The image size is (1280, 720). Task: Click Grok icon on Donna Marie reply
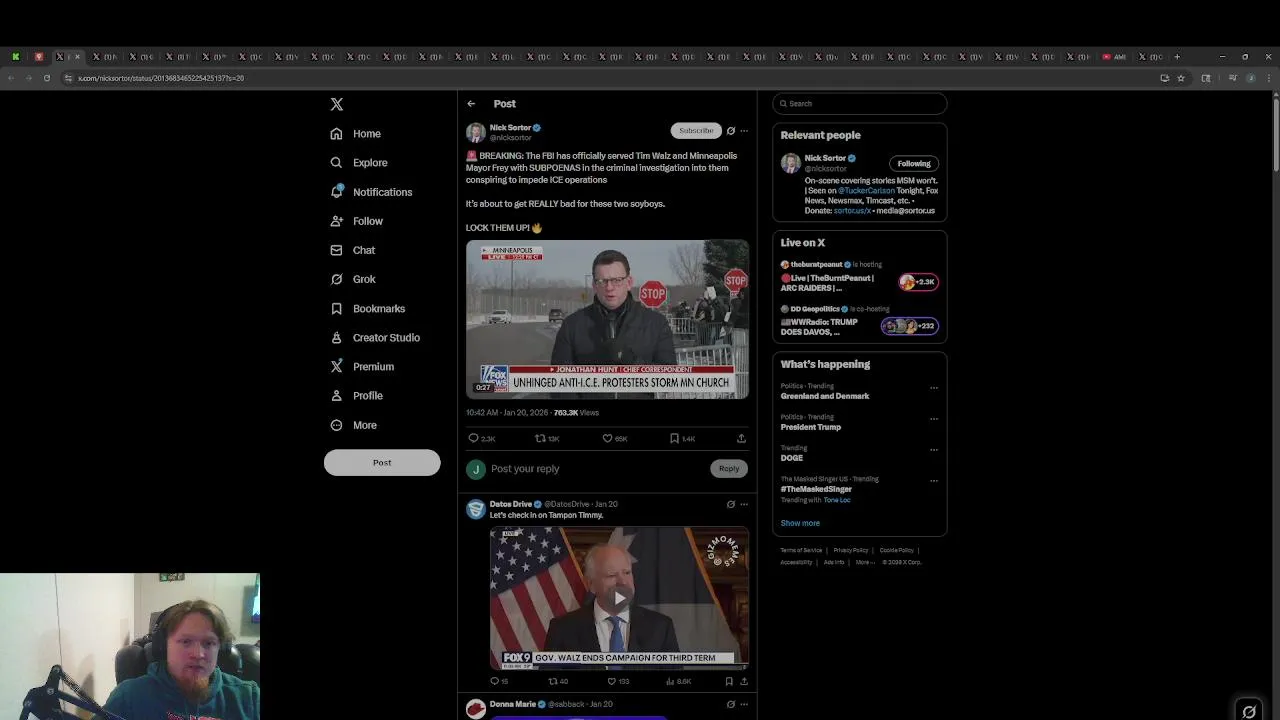(x=731, y=705)
